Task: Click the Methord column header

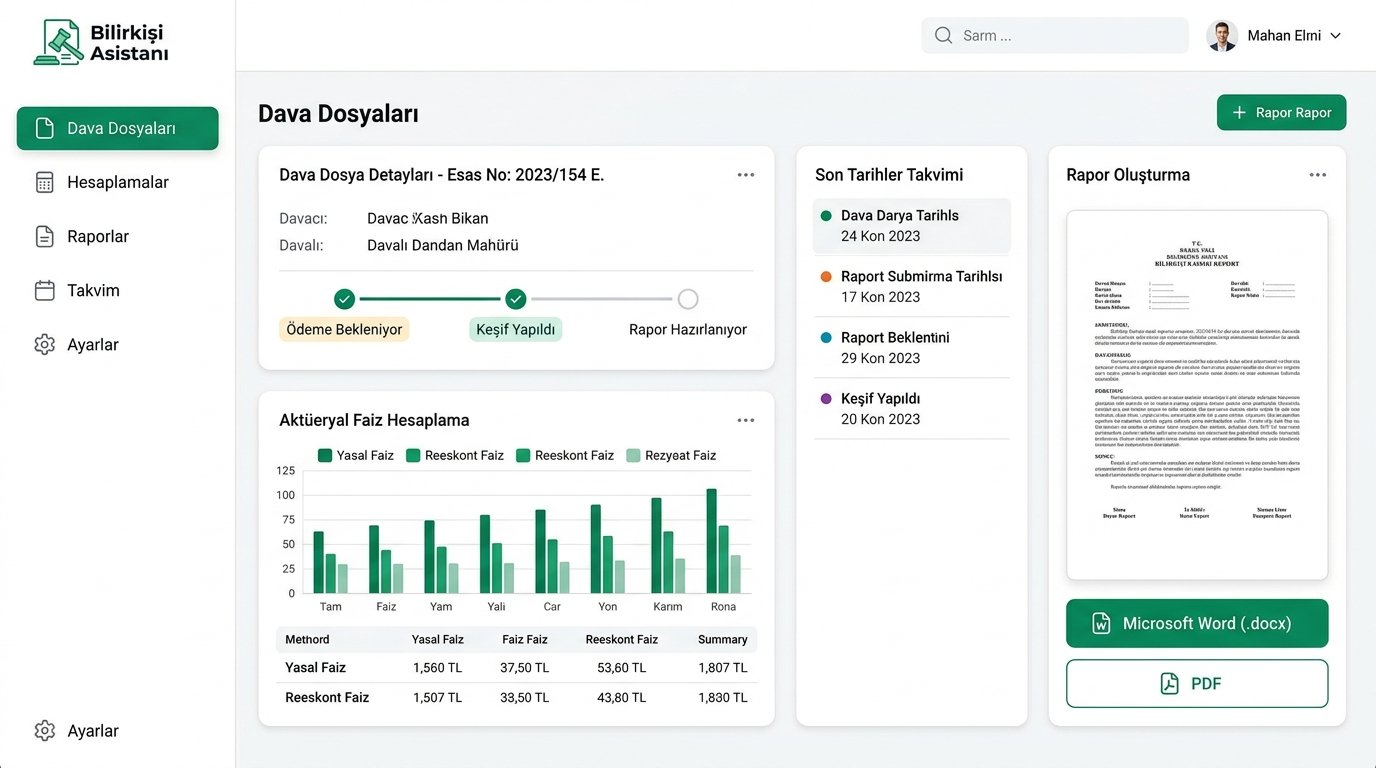Action: tap(307, 640)
